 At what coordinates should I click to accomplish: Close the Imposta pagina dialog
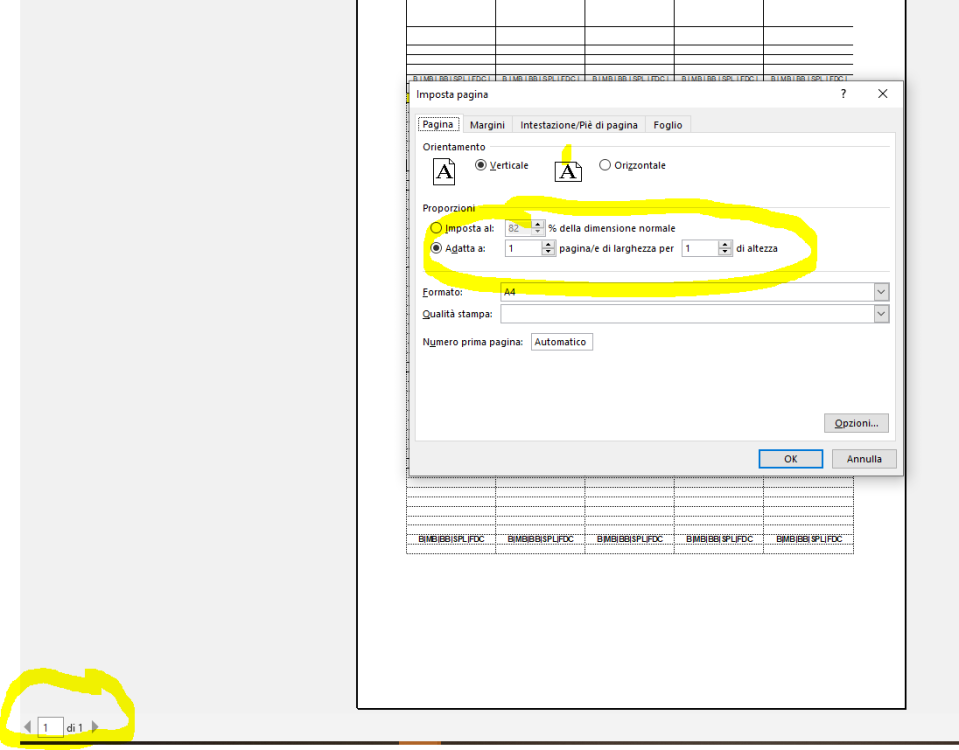pos(882,94)
